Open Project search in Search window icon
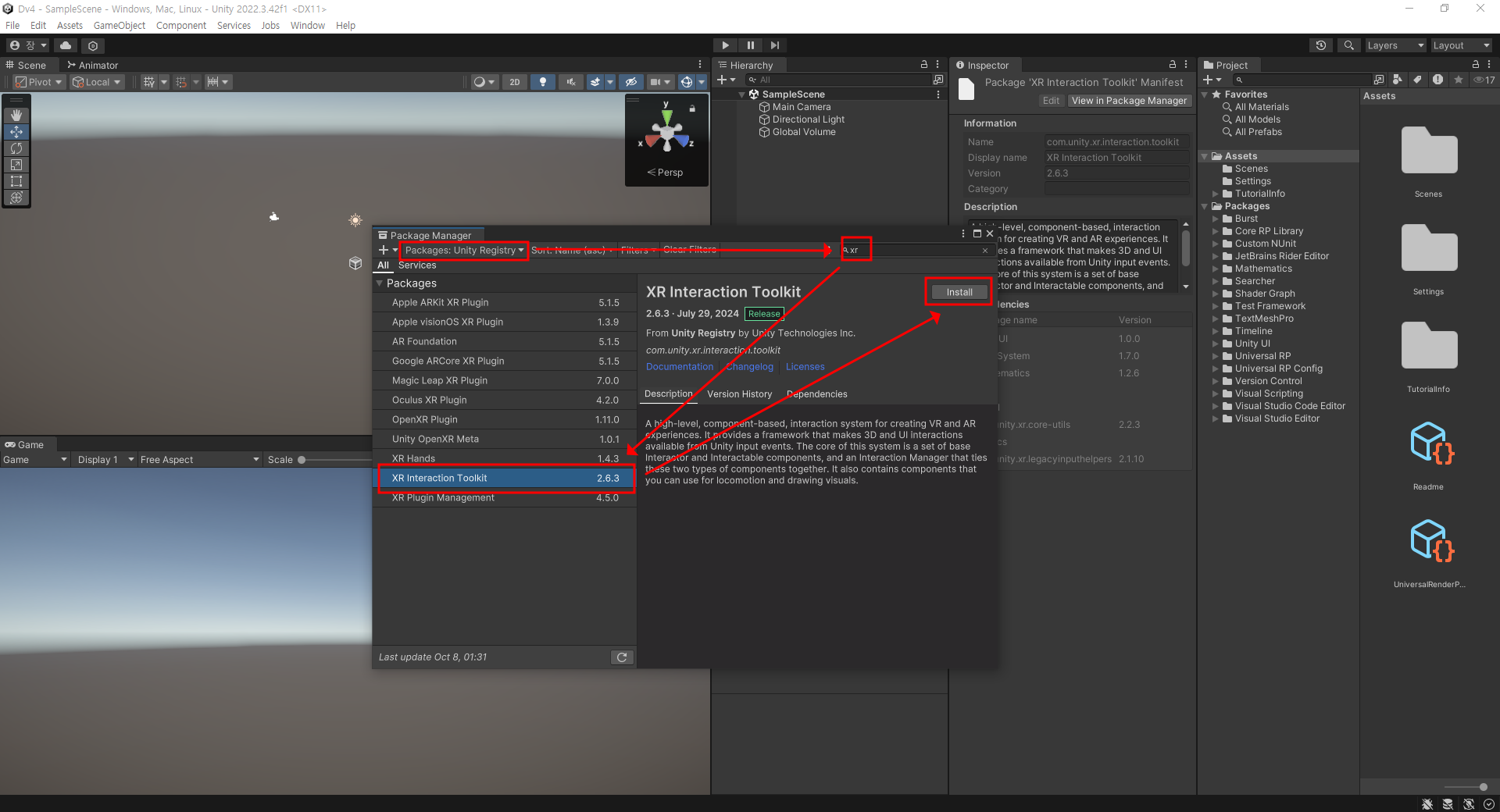 [x=1379, y=80]
